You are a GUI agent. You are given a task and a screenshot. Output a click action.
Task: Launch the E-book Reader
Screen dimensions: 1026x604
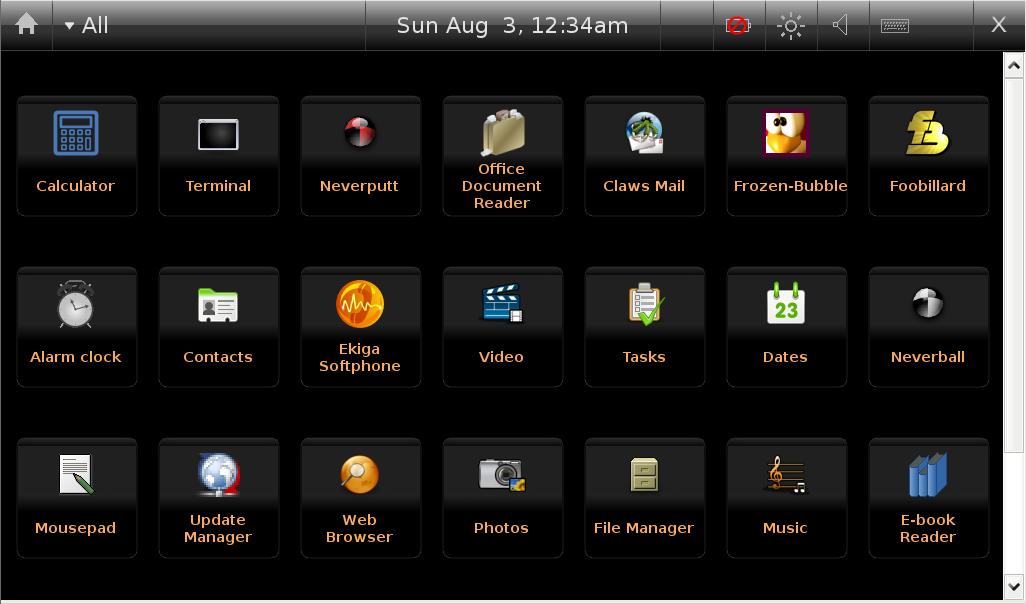928,497
